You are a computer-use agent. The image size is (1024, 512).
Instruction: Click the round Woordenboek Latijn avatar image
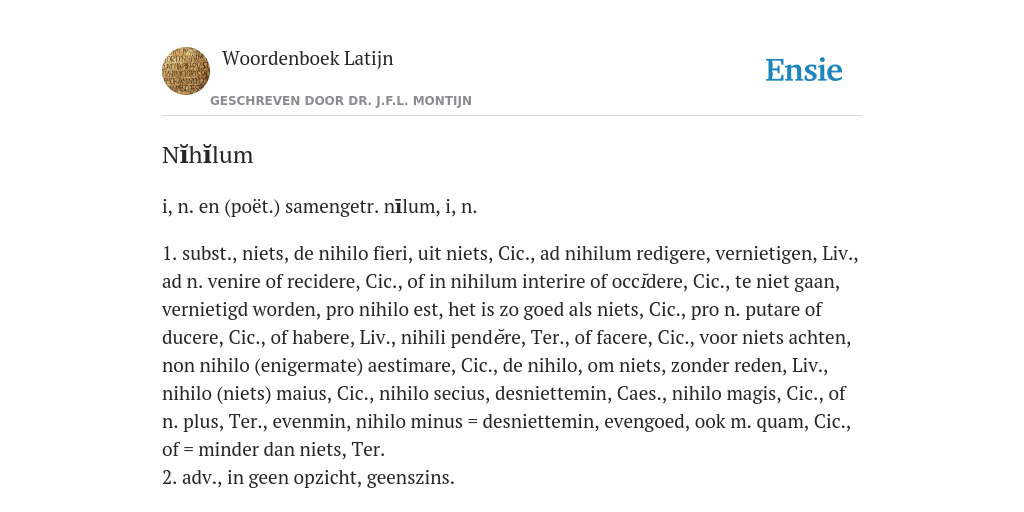186,71
